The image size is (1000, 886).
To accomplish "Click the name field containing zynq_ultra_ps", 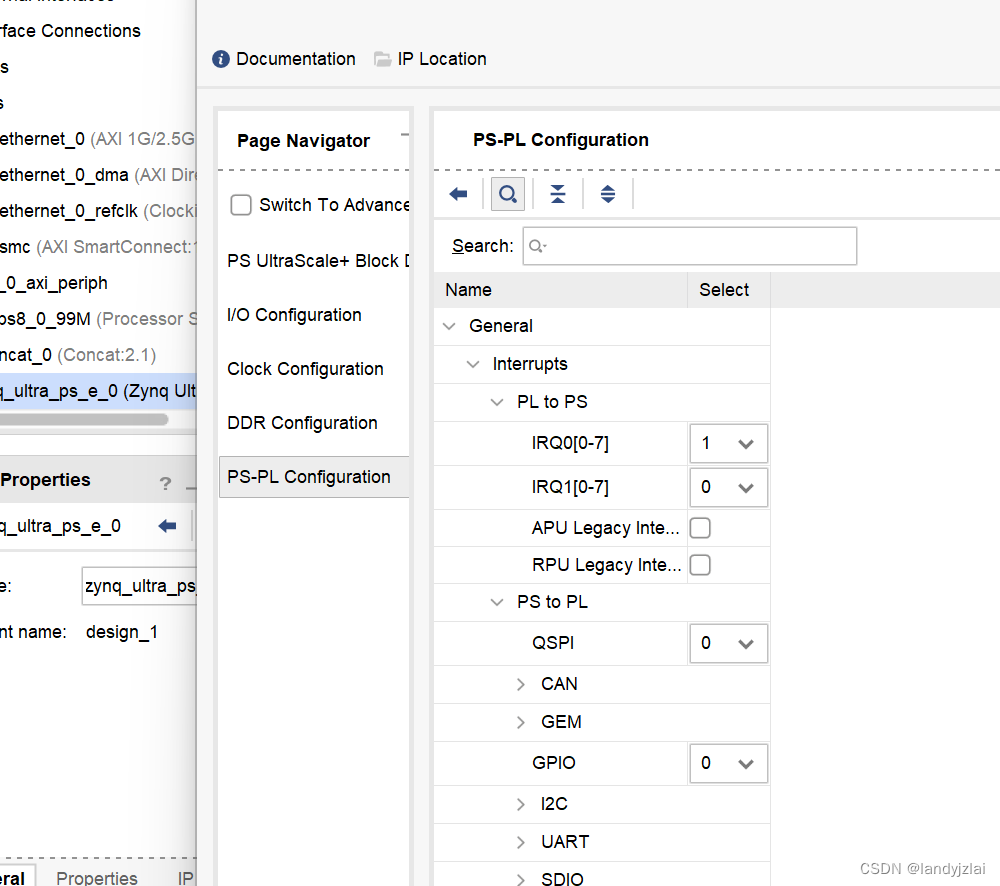I will coord(139,586).
